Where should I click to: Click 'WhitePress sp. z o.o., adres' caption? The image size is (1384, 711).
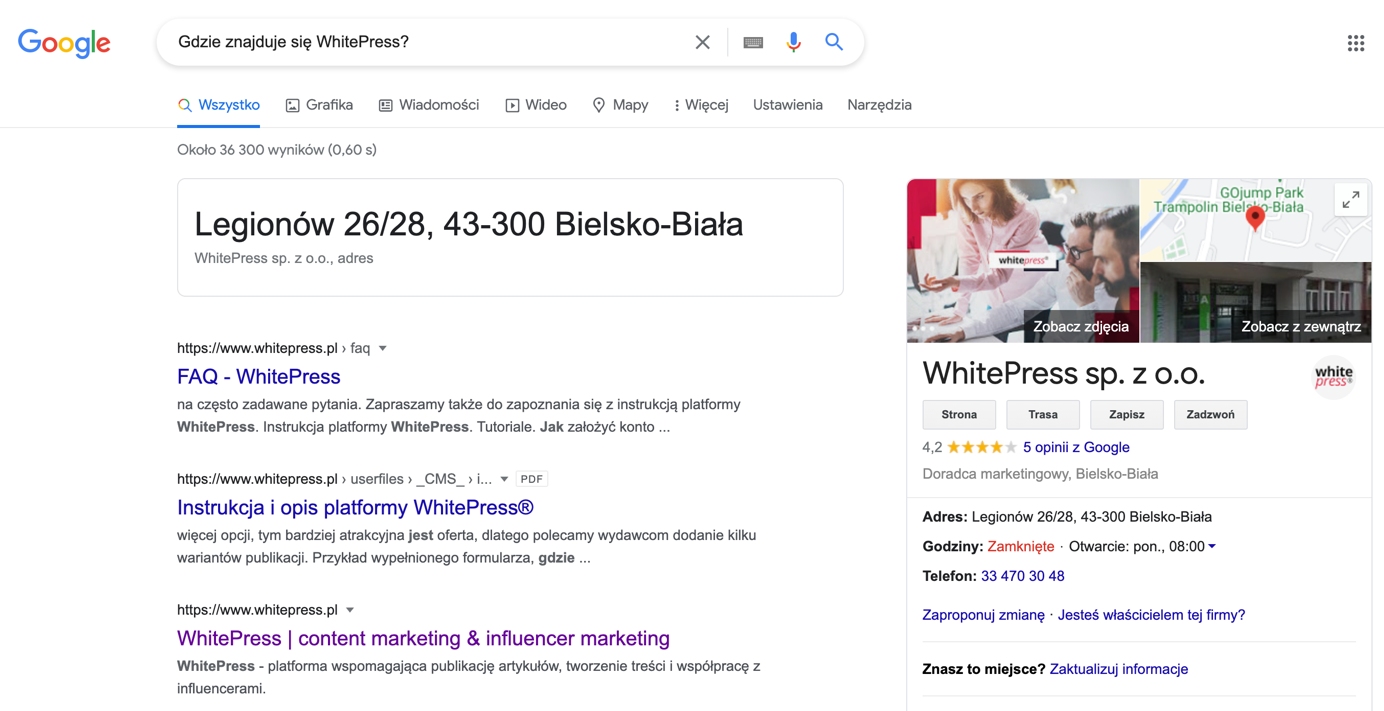coord(284,258)
